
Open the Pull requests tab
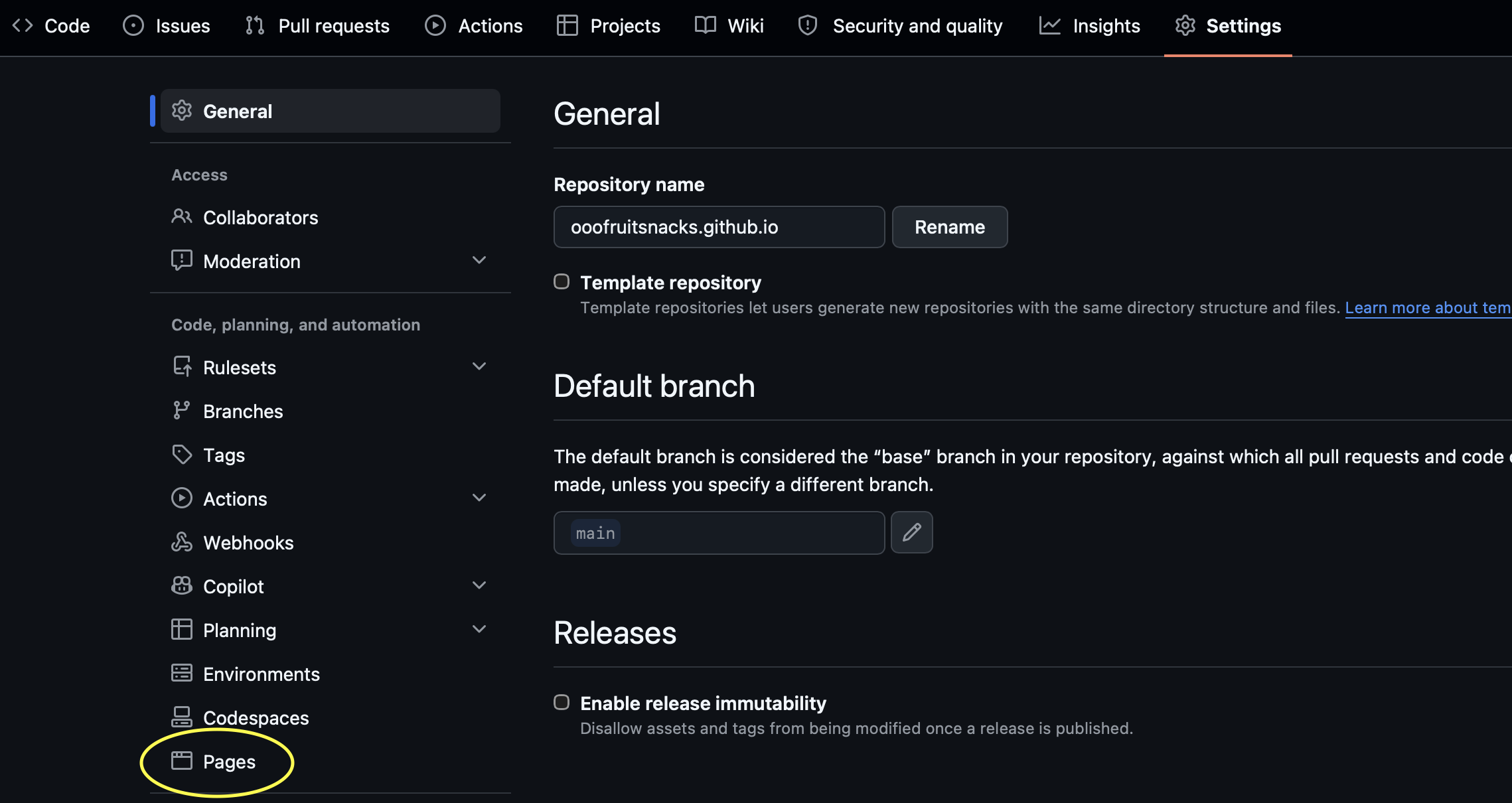tap(317, 26)
